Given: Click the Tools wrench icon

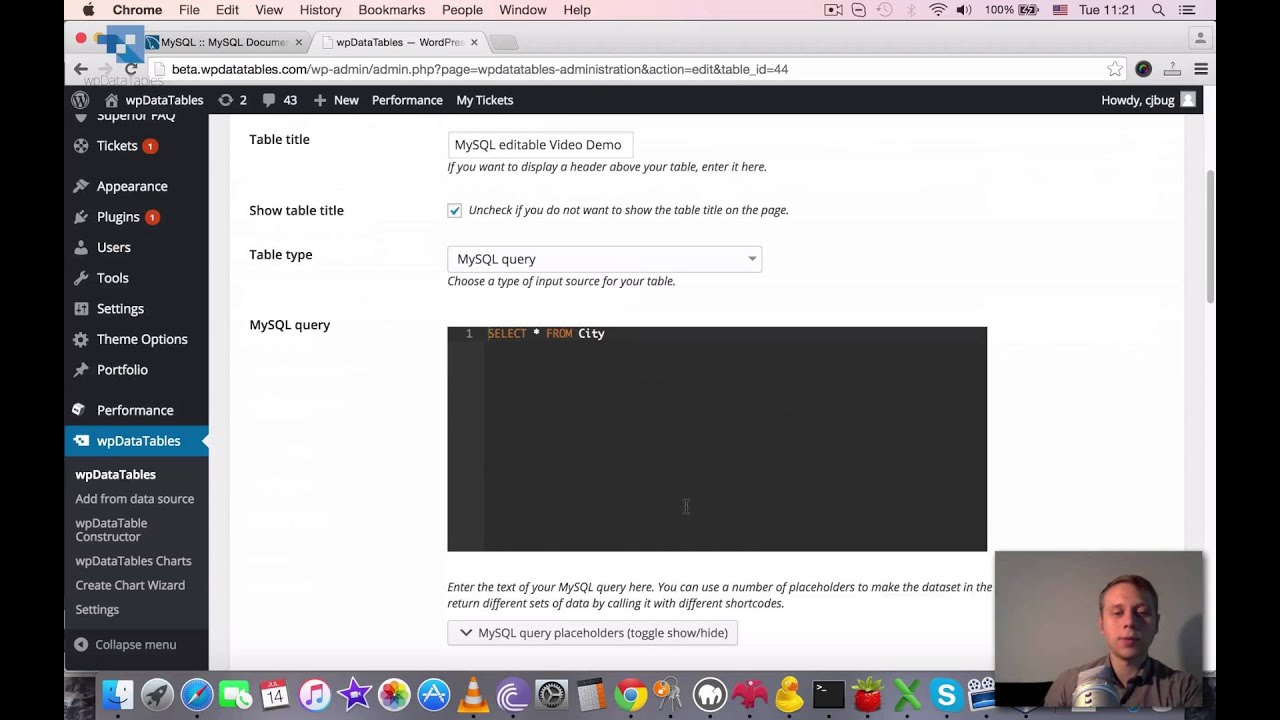Looking at the screenshot, I should [x=81, y=278].
